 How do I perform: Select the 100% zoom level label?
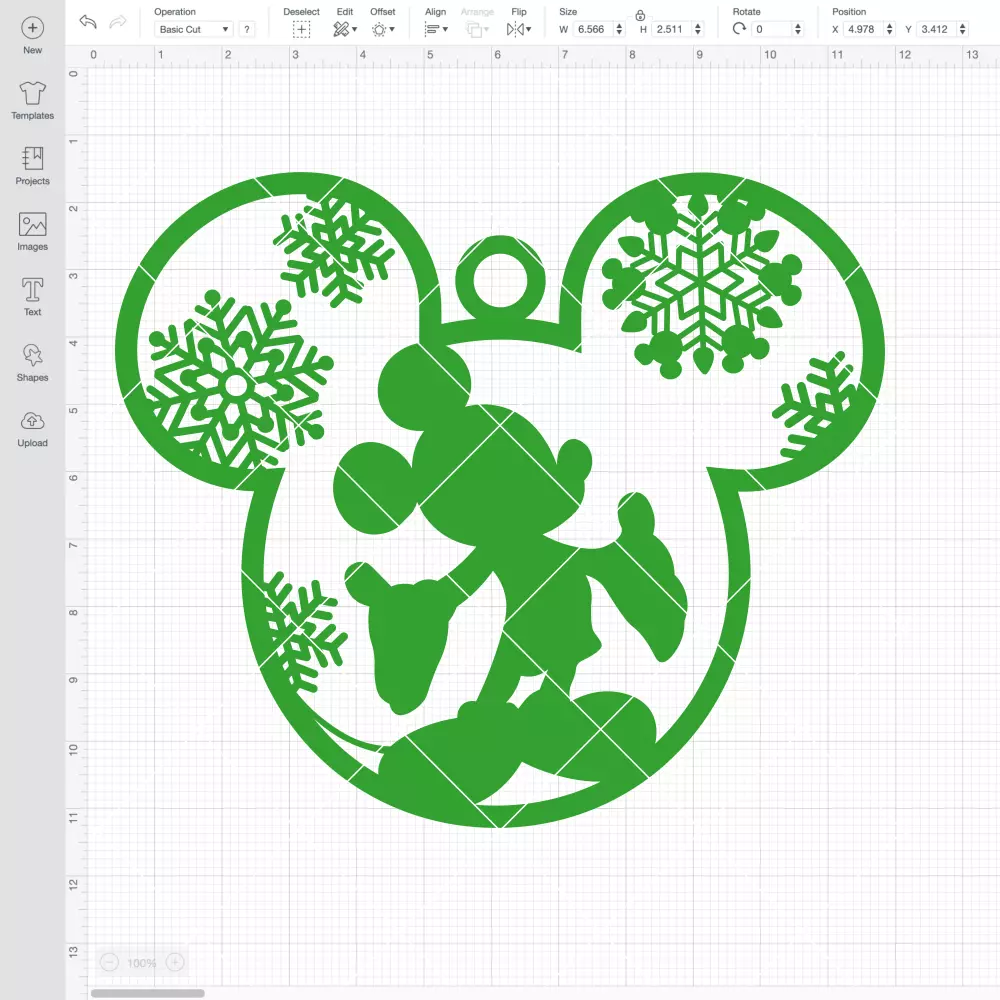[x=142, y=963]
